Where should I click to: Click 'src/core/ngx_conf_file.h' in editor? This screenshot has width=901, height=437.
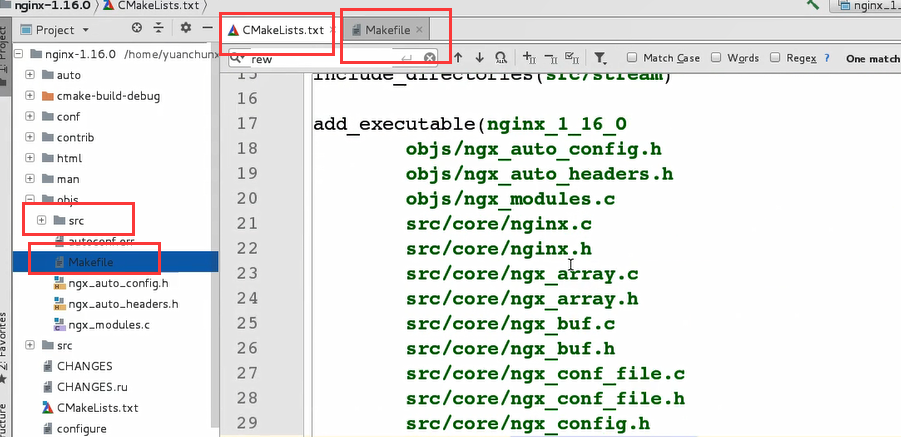(545, 399)
